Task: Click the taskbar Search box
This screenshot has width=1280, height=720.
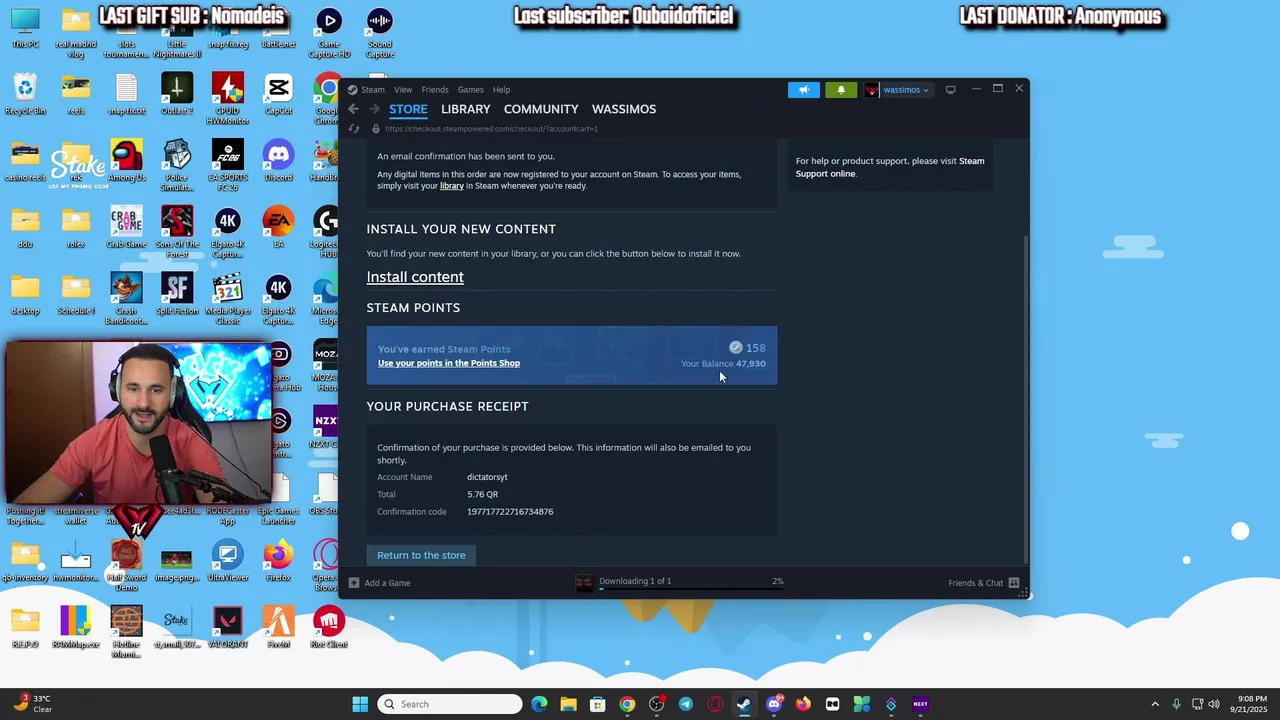Action: pos(451,704)
